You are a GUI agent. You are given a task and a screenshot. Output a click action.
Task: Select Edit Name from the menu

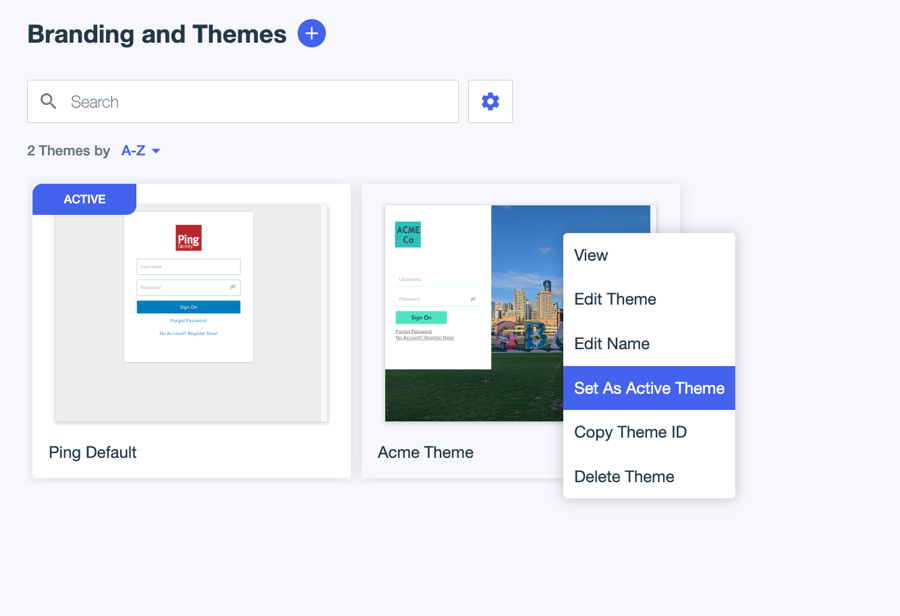pyautogui.click(x=612, y=344)
